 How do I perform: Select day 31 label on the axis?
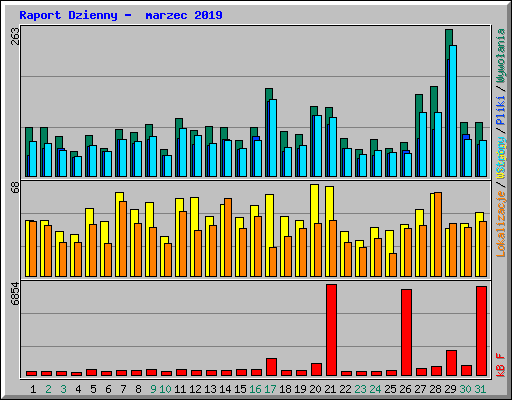tap(480, 389)
